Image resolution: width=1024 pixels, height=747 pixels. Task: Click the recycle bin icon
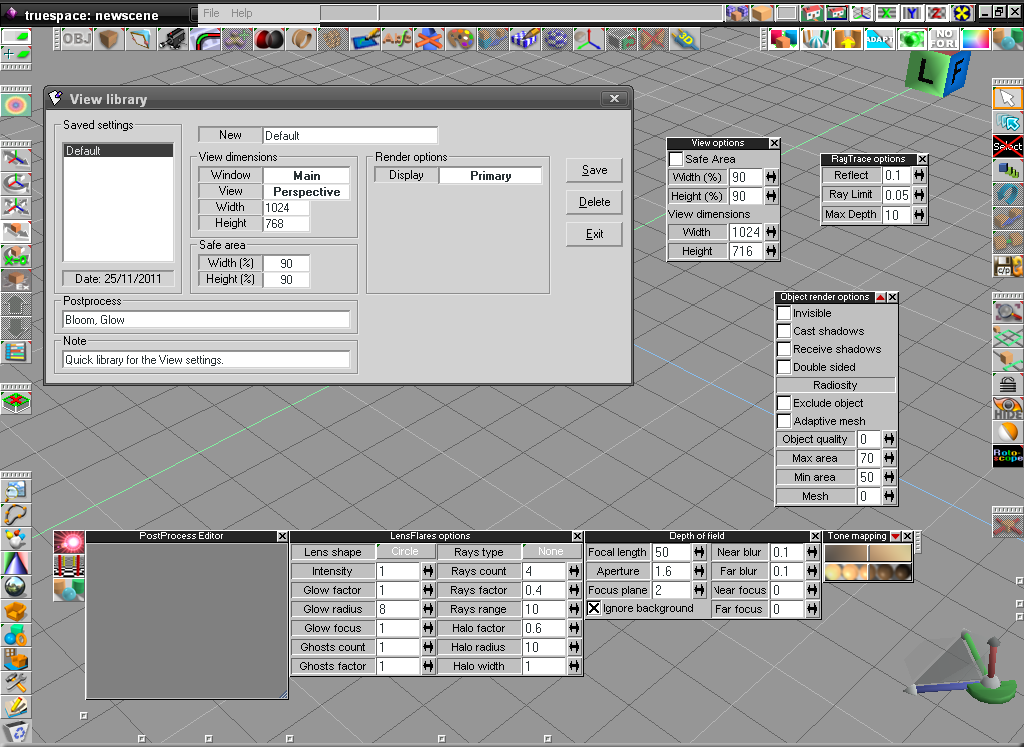(16, 732)
